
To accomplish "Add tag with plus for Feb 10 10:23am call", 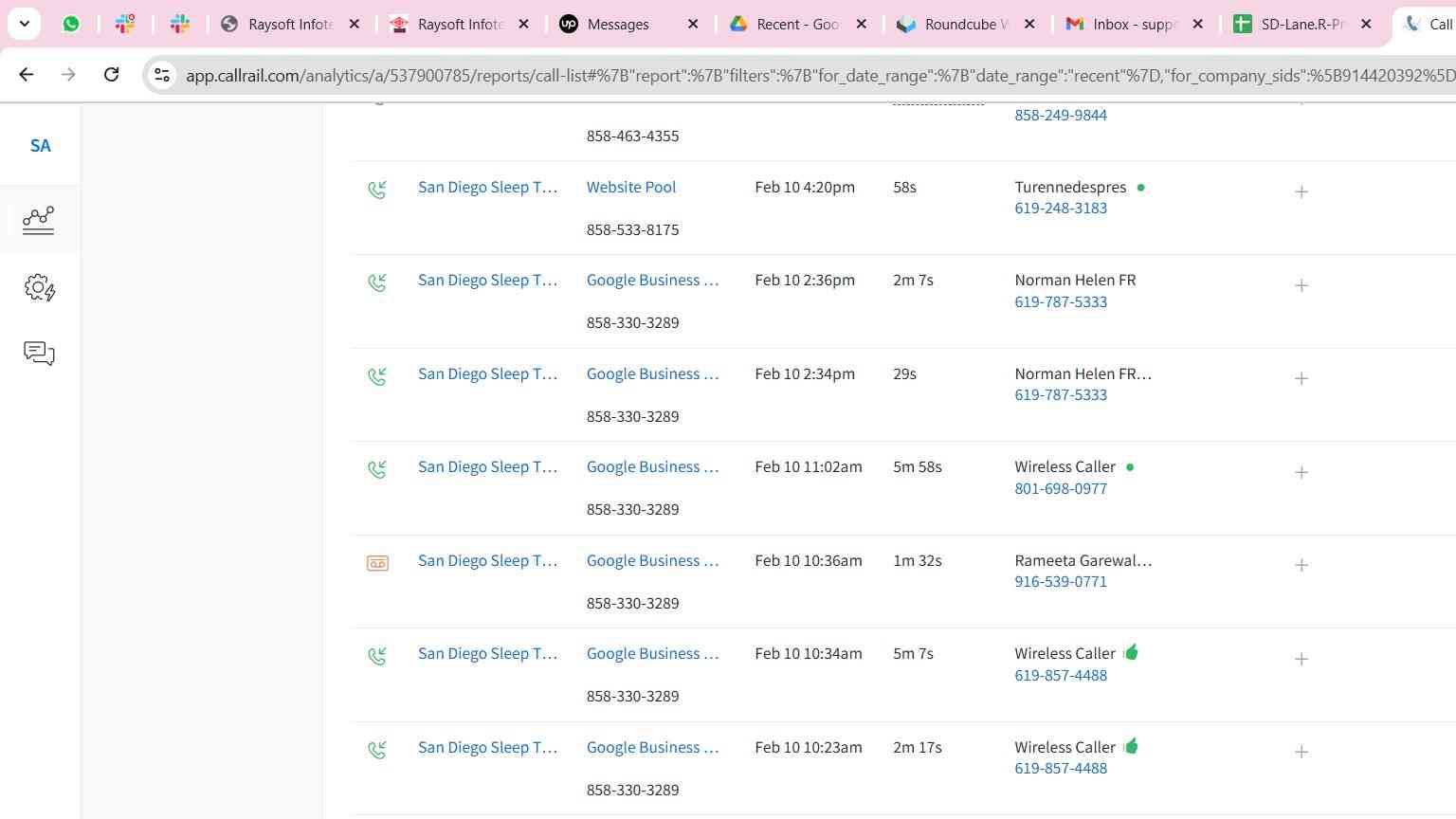I will pyautogui.click(x=1301, y=752).
